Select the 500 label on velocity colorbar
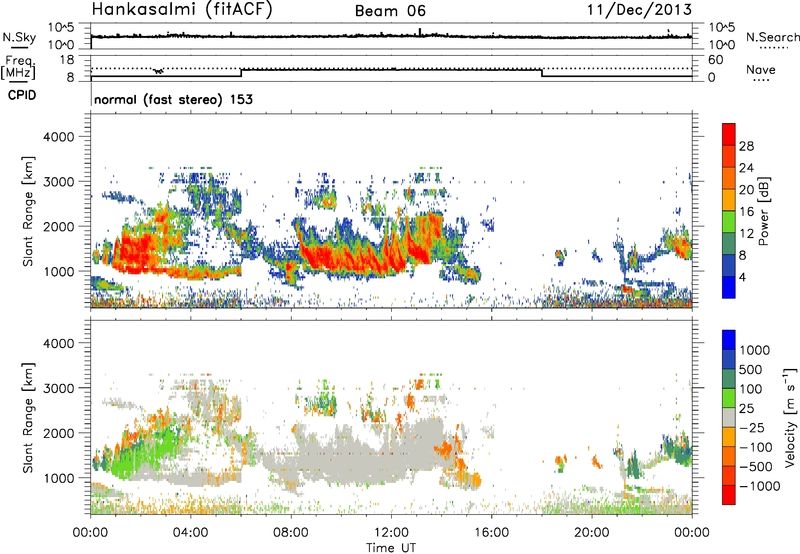This screenshot has width=800, height=554. click(x=753, y=369)
